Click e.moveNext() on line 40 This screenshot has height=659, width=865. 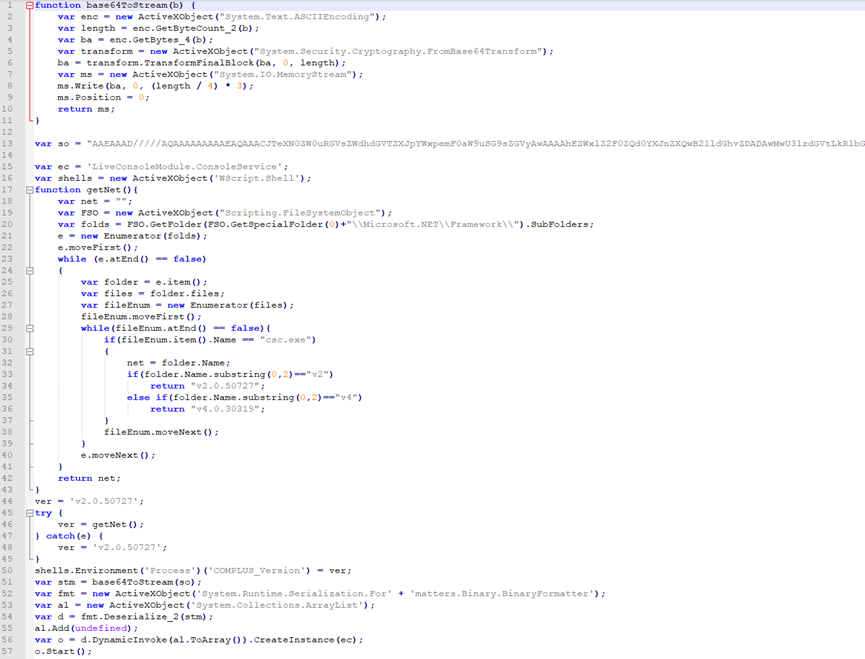(x=118, y=456)
